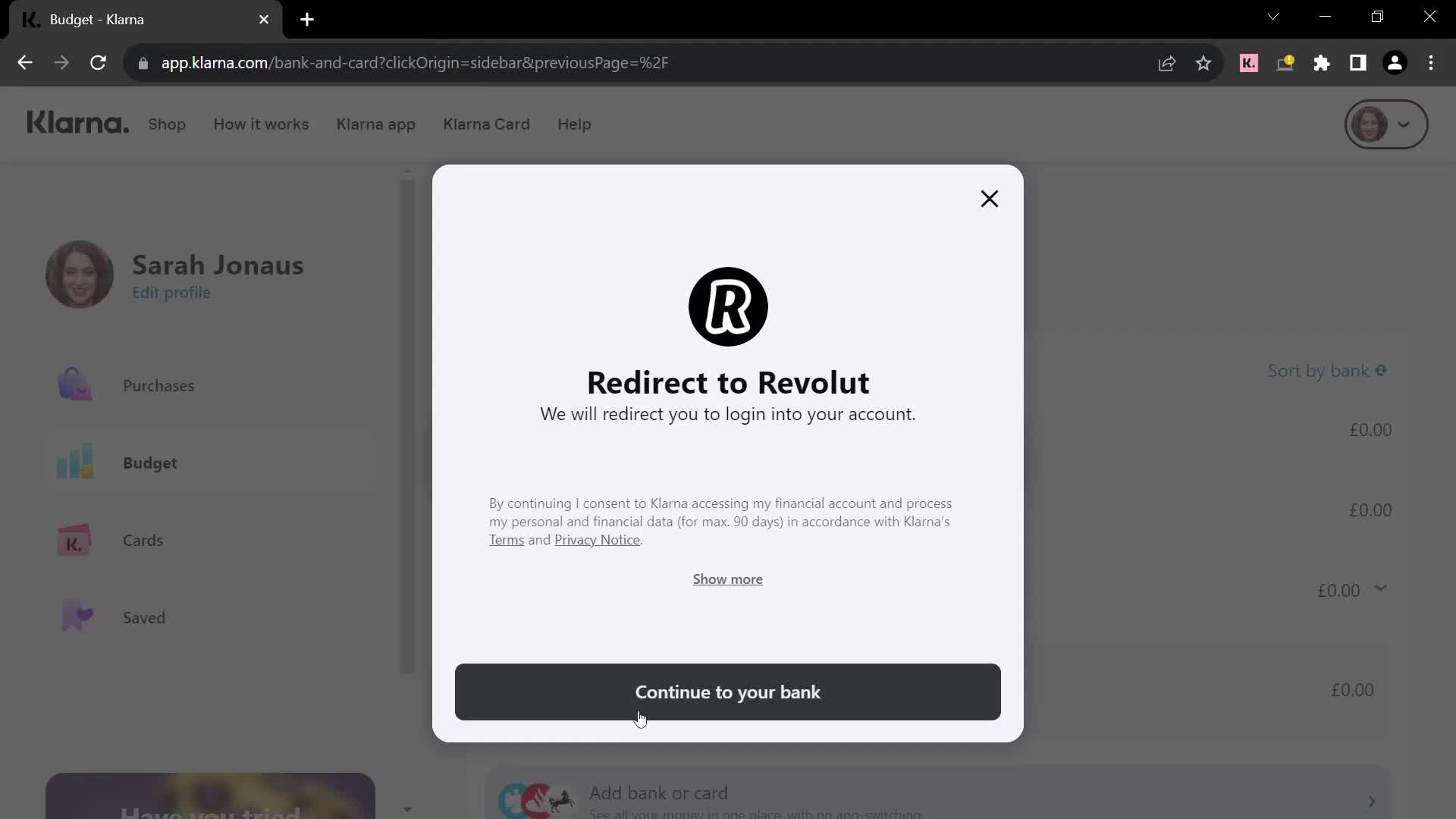Open Klarna's Terms link

[507, 540]
